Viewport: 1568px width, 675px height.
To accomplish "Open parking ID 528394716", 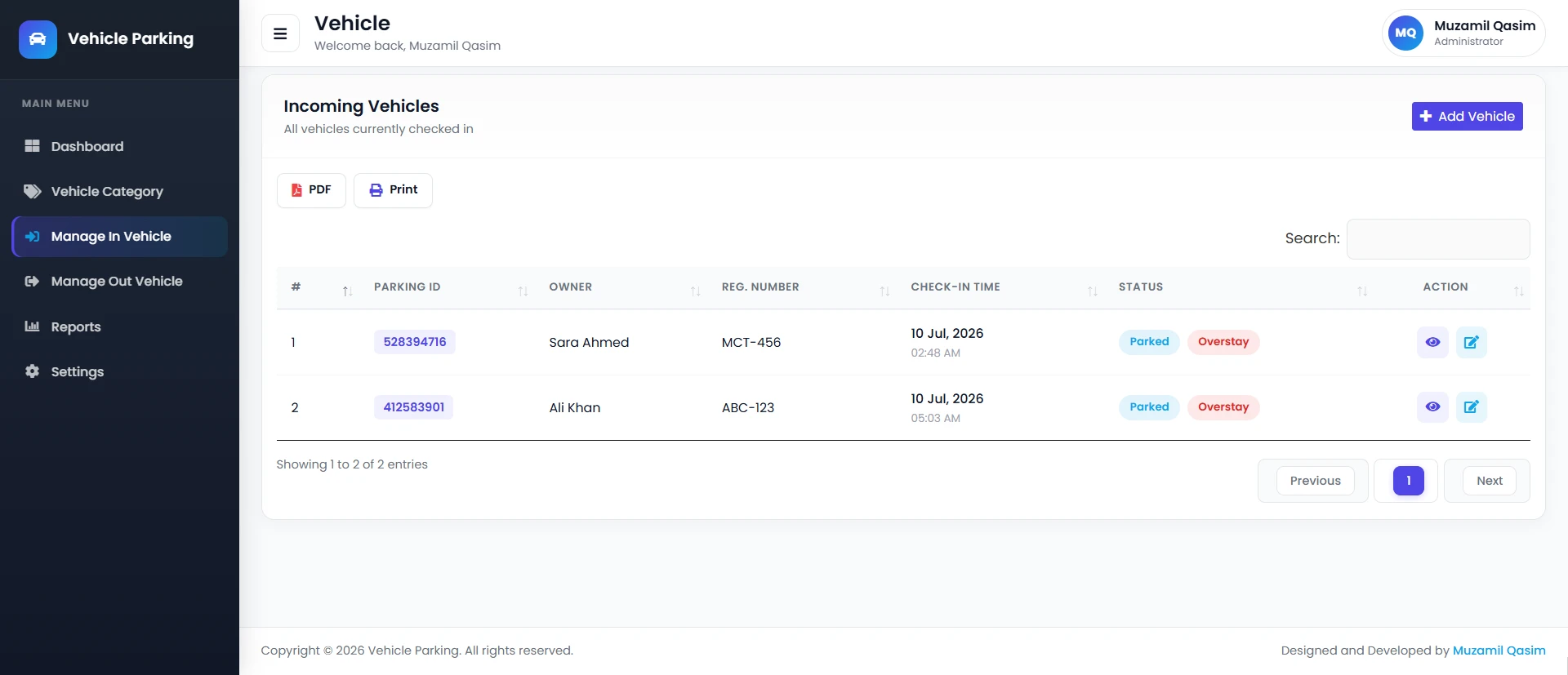I will pyautogui.click(x=415, y=342).
